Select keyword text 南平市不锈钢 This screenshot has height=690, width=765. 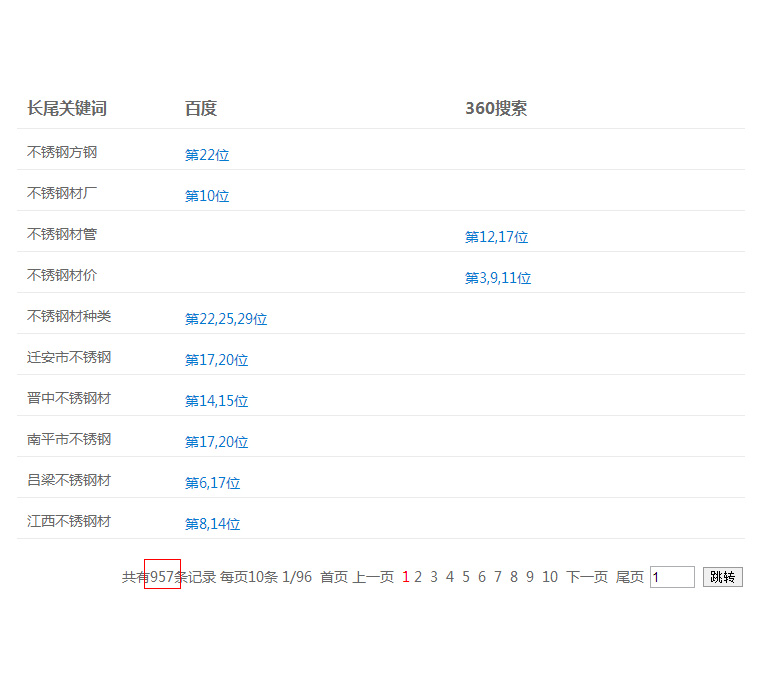click(x=69, y=439)
